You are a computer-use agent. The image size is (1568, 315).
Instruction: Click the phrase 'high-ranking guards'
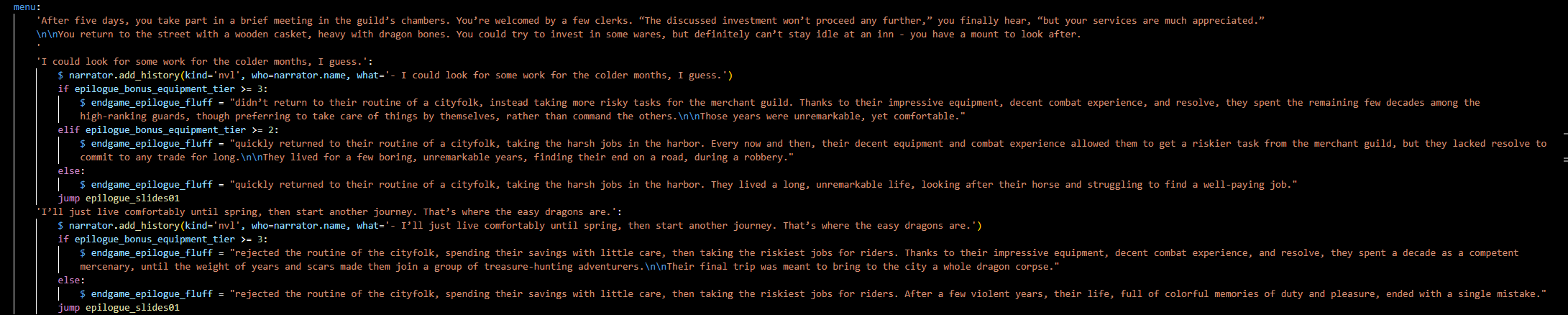pos(135,116)
